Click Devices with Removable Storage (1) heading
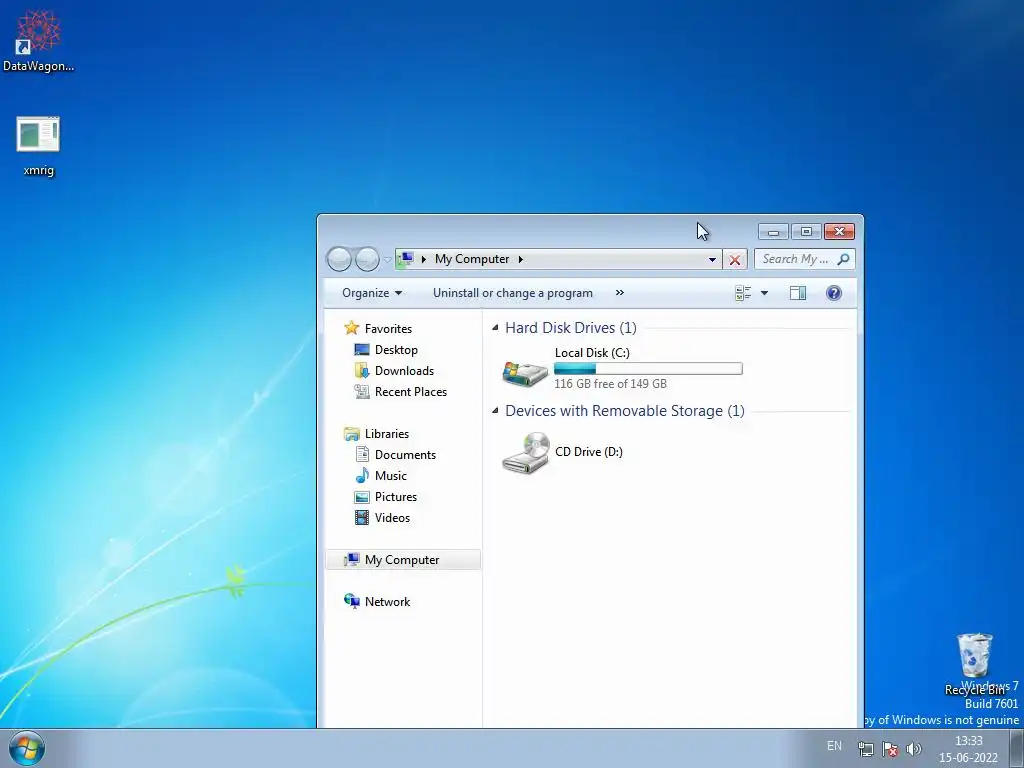Screen dimensions: 1024x768 [x=625, y=411]
